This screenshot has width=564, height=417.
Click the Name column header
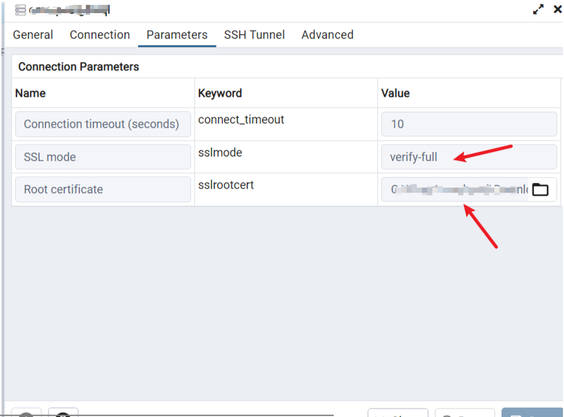[x=30, y=93]
